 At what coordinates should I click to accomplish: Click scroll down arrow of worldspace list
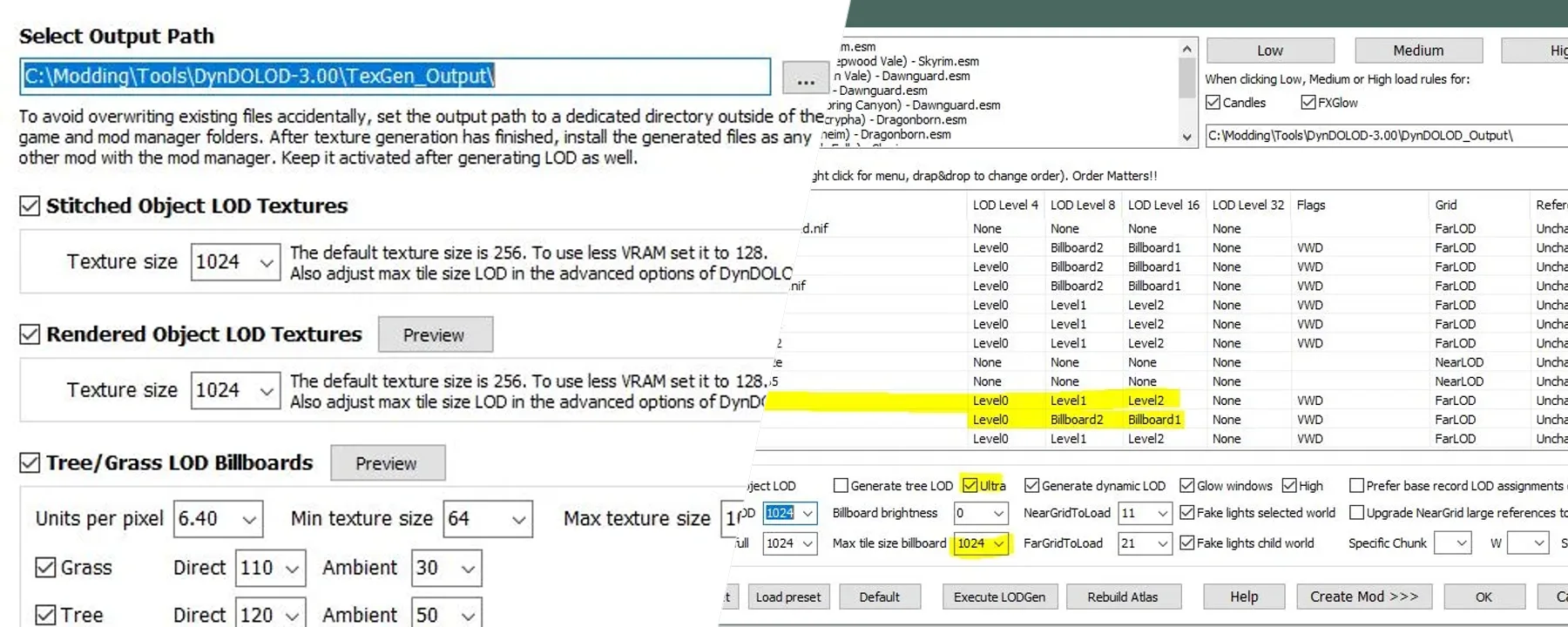click(1186, 137)
